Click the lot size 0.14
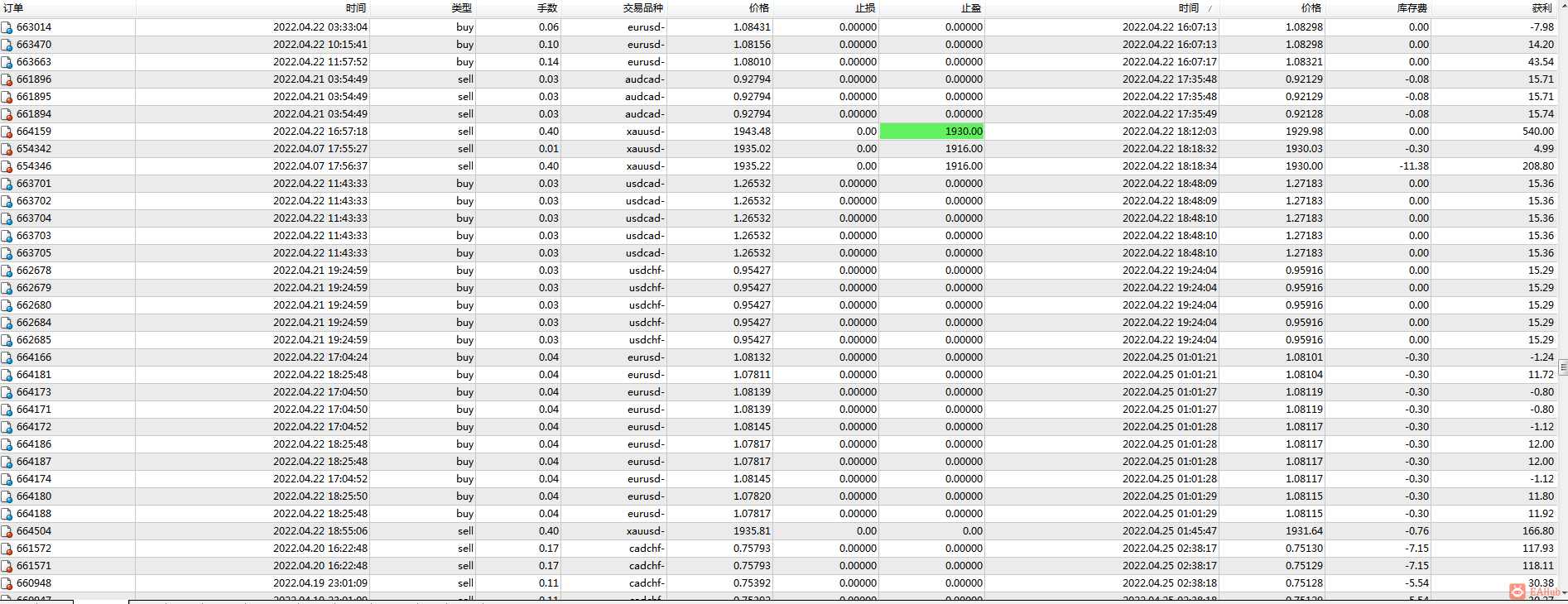Image resolution: width=1568 pixels, height=604 pixels. pos(549,62)
